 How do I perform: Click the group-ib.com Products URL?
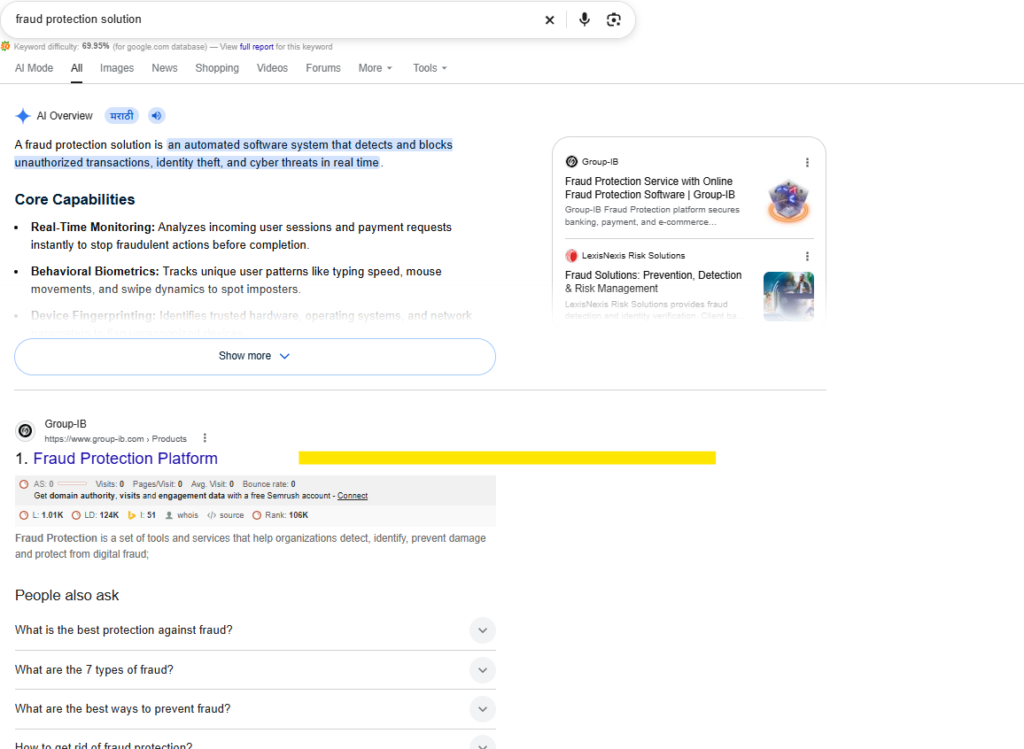pyautogui.click(x=116, y=439)
